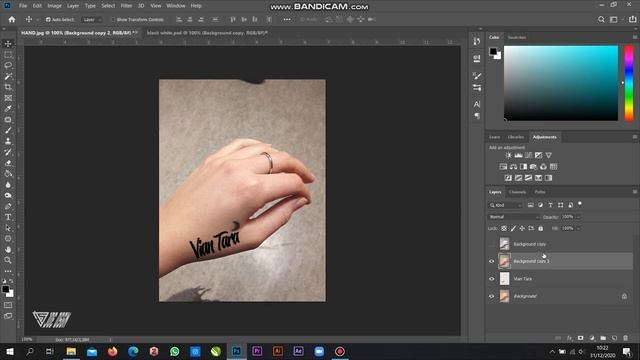Select the Rectangular Marquee tool
This screenshot has height=360, width=640.
(8, 55)
